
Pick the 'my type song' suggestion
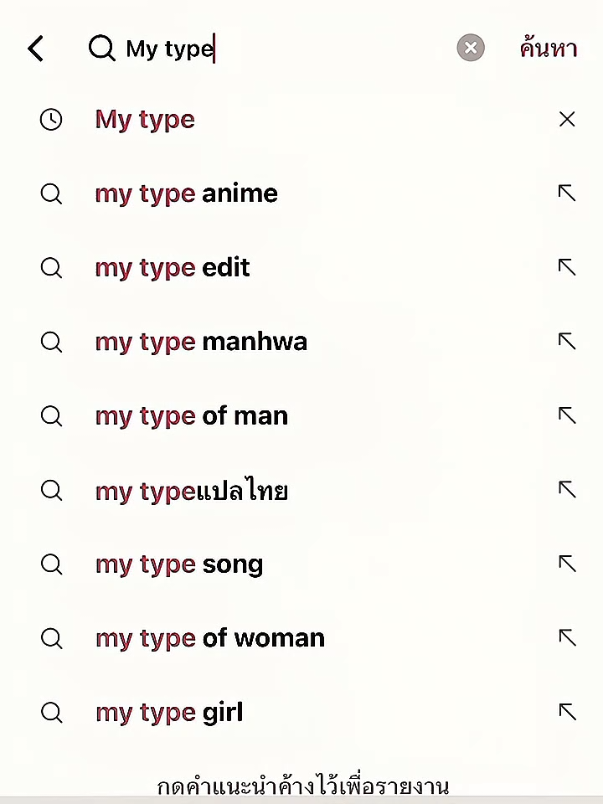(179, 565)
